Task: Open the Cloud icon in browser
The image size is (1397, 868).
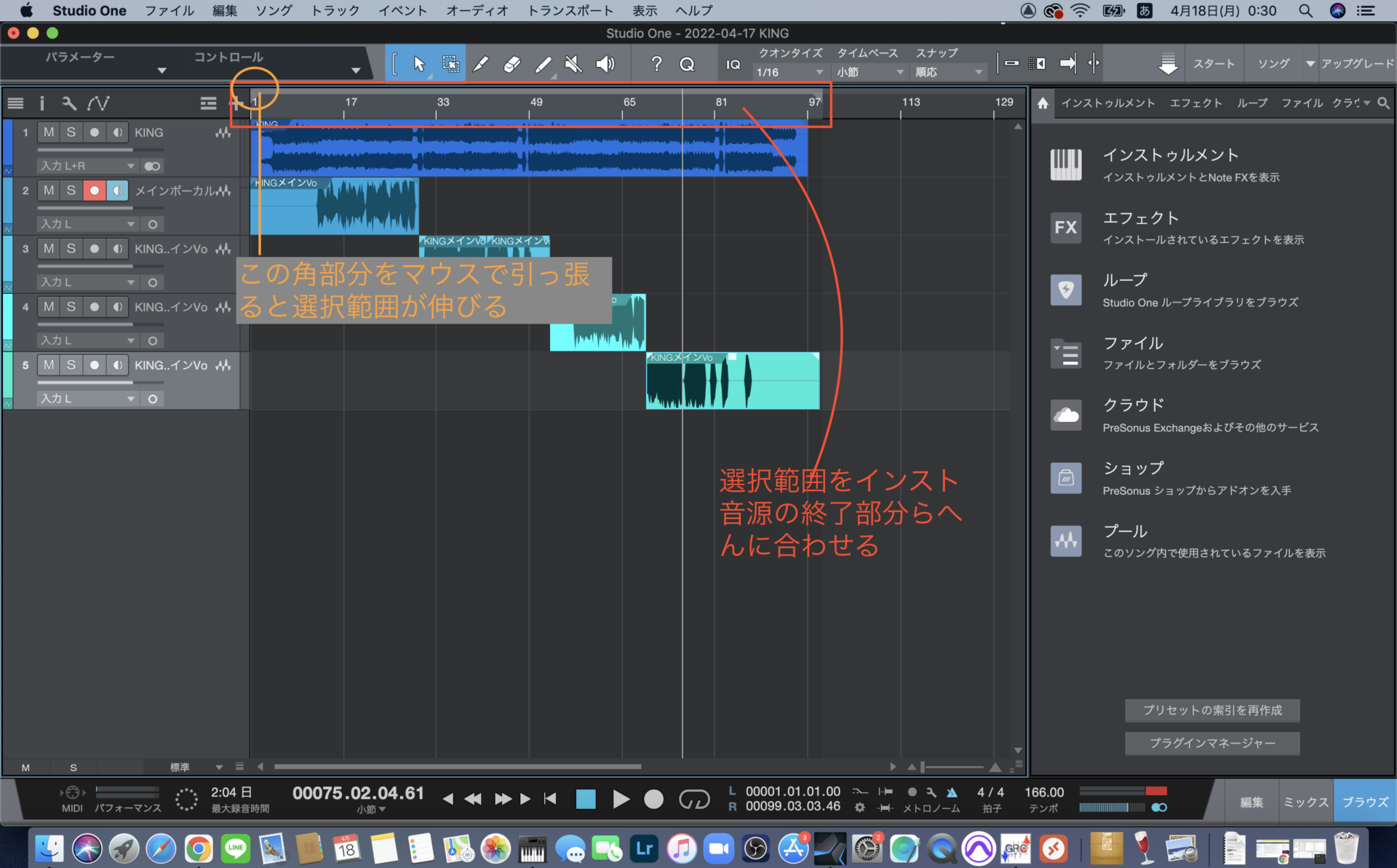Action: click(1066, 415)
